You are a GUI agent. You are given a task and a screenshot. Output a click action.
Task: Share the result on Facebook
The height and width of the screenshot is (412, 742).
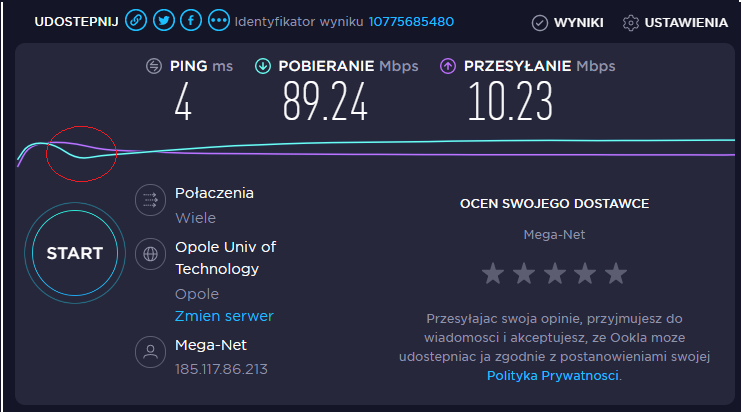click(191, 21)
